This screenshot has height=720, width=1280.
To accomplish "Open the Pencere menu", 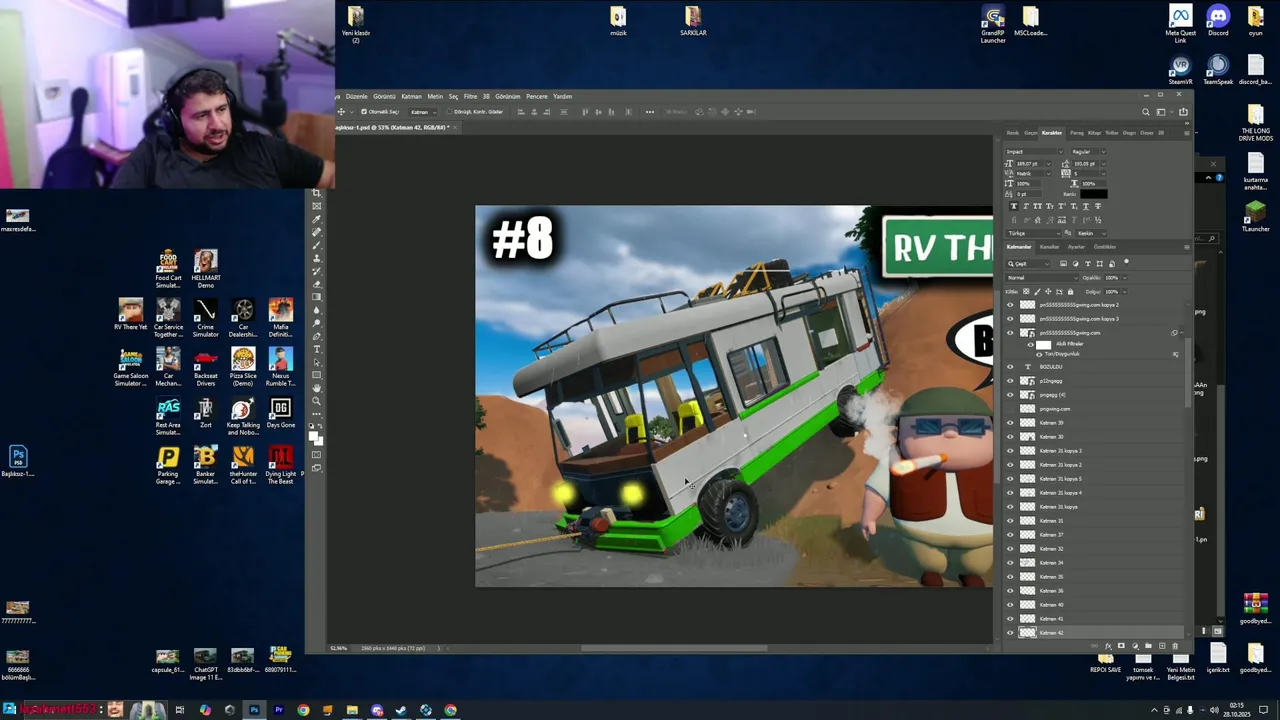I will 537,96.
